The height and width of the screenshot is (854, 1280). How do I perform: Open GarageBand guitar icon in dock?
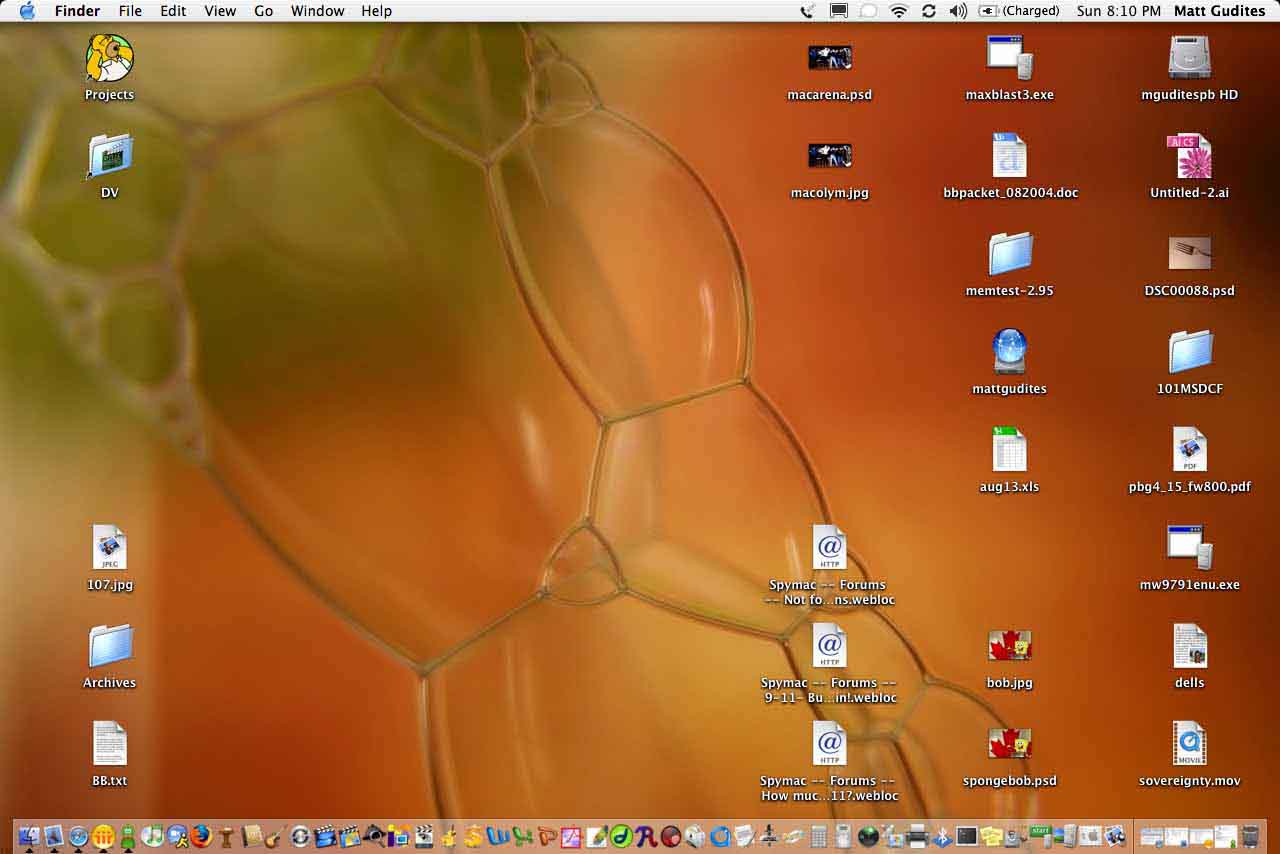pos(274,836)
